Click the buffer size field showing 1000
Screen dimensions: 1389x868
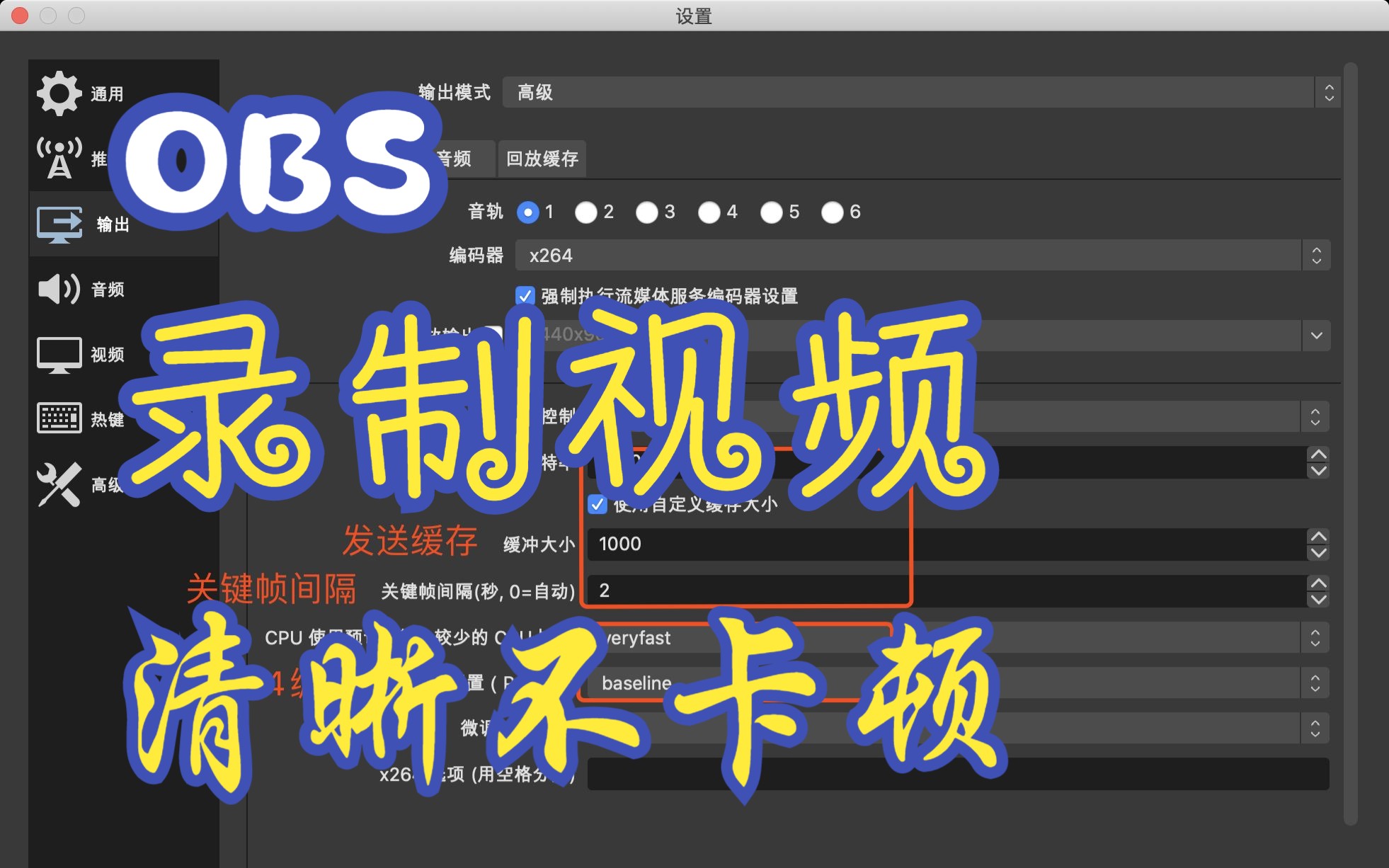pyautogui.click(x=947, y=544)
